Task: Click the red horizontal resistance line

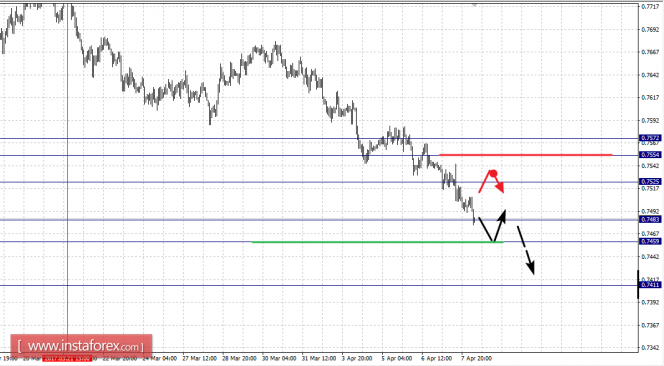Action: pos(526,155)
